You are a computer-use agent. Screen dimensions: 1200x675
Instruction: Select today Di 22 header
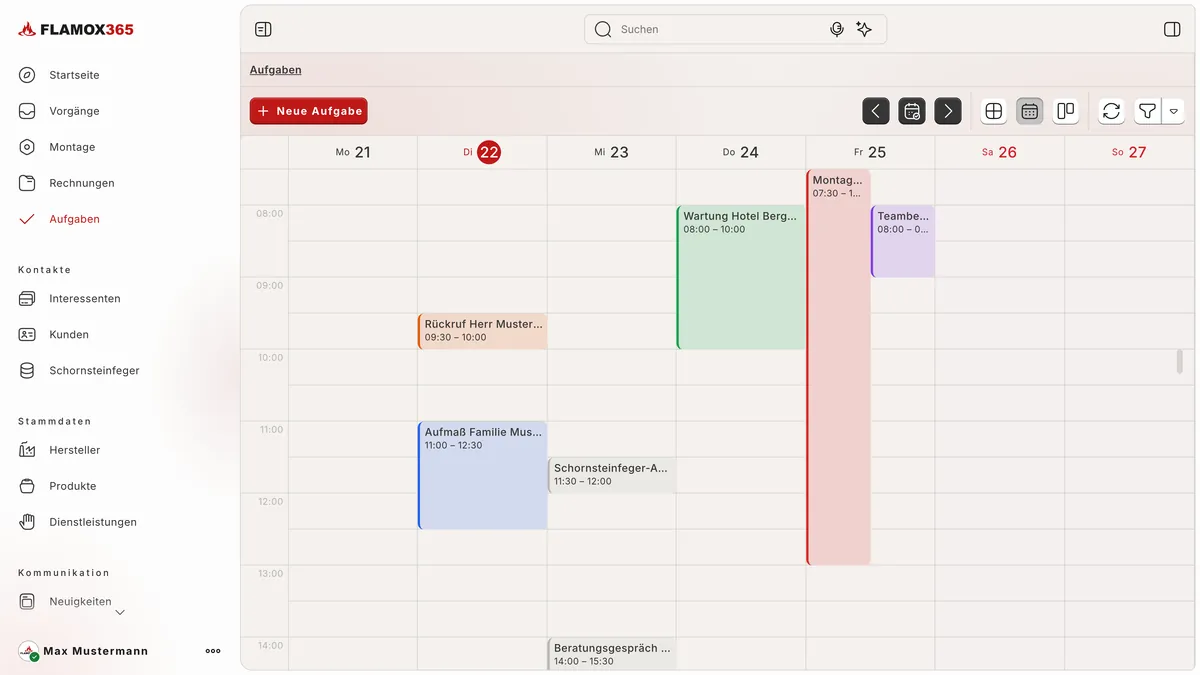482,152
